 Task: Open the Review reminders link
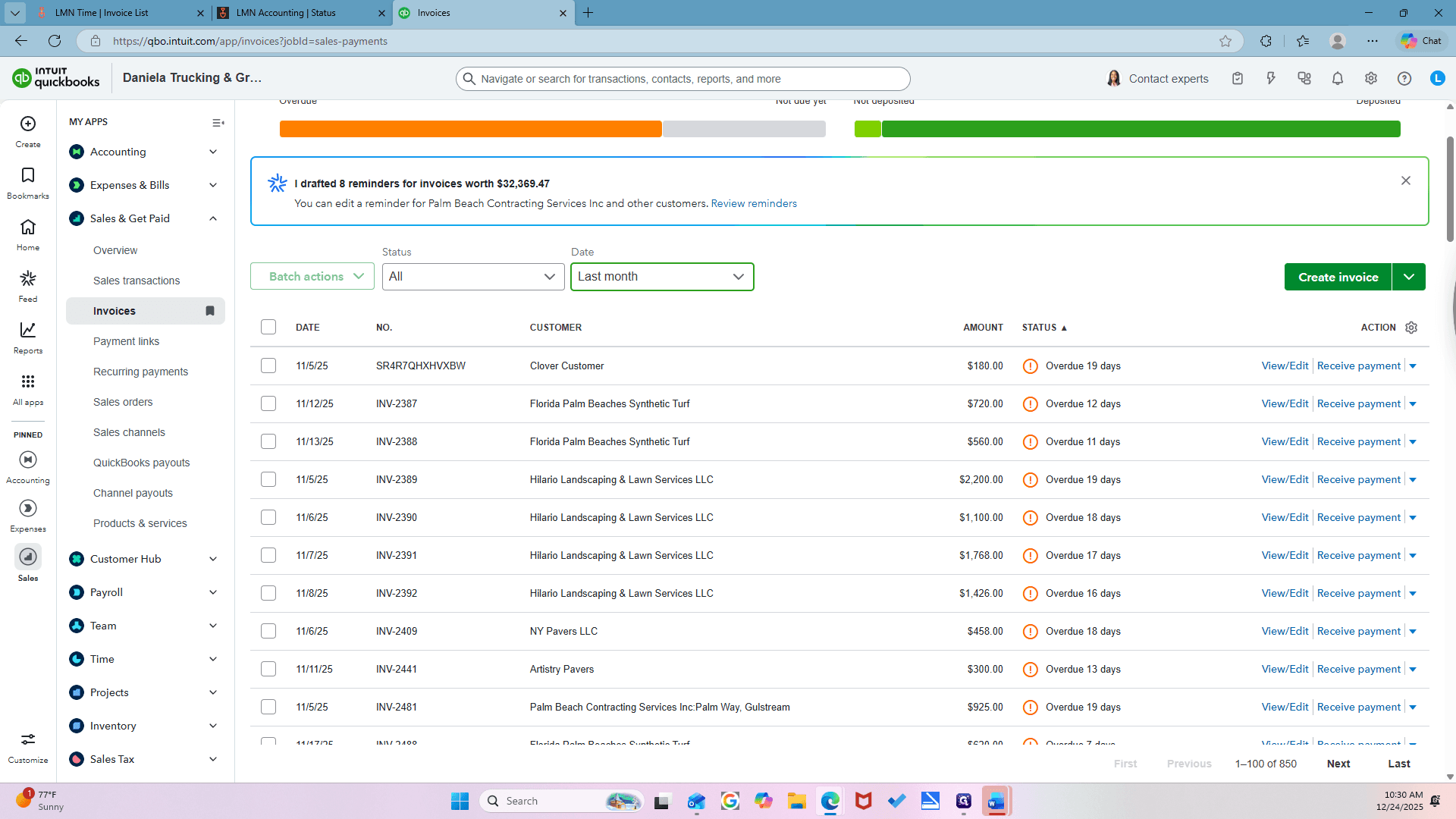click(754, 203)
